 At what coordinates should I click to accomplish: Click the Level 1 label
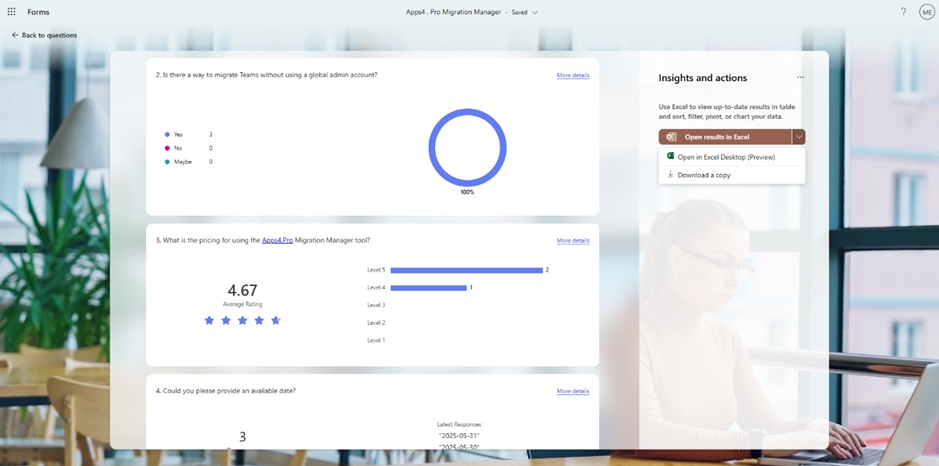pos(376,340)
